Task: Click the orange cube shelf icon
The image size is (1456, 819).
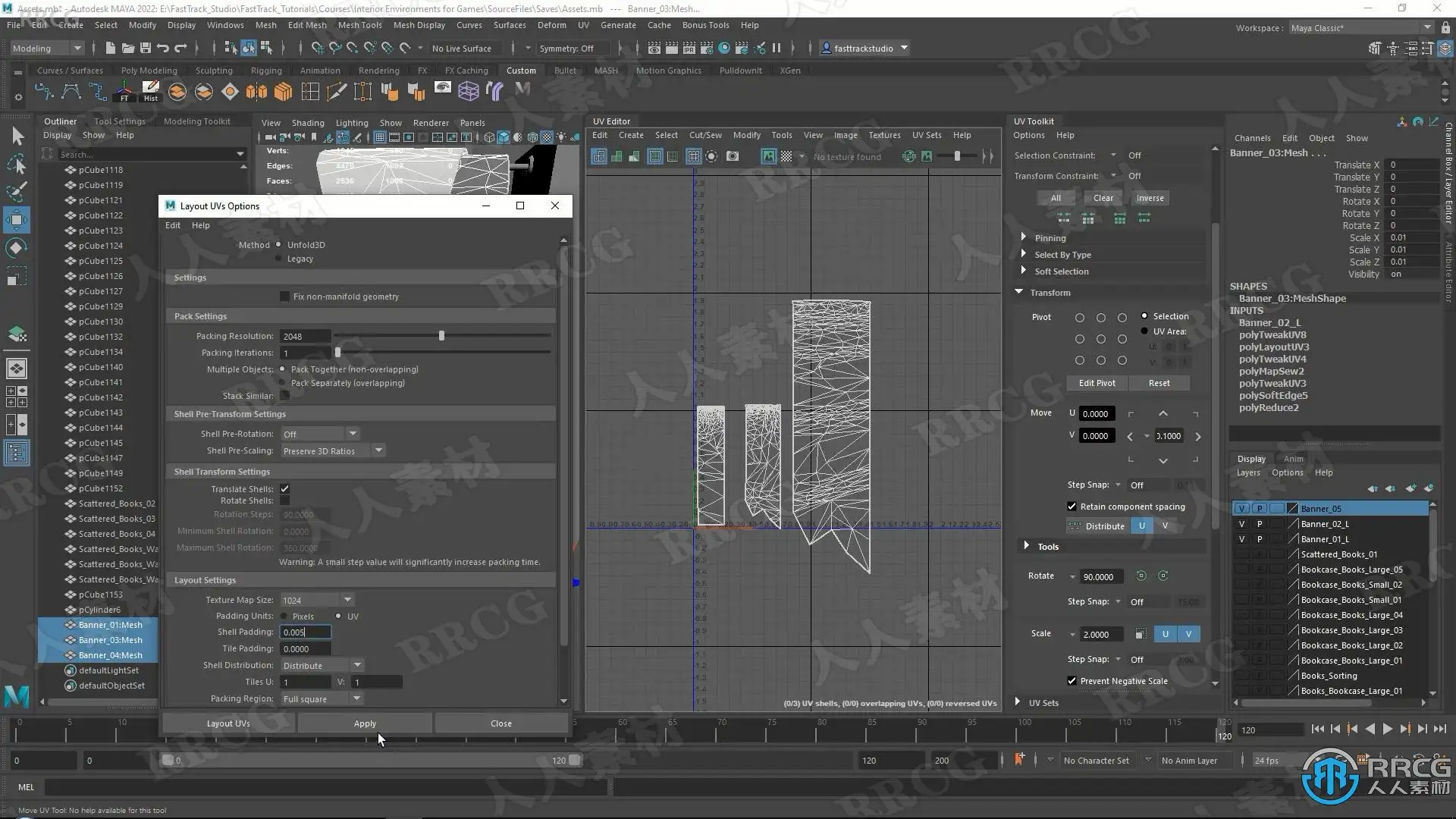Action: click(283, 92)
